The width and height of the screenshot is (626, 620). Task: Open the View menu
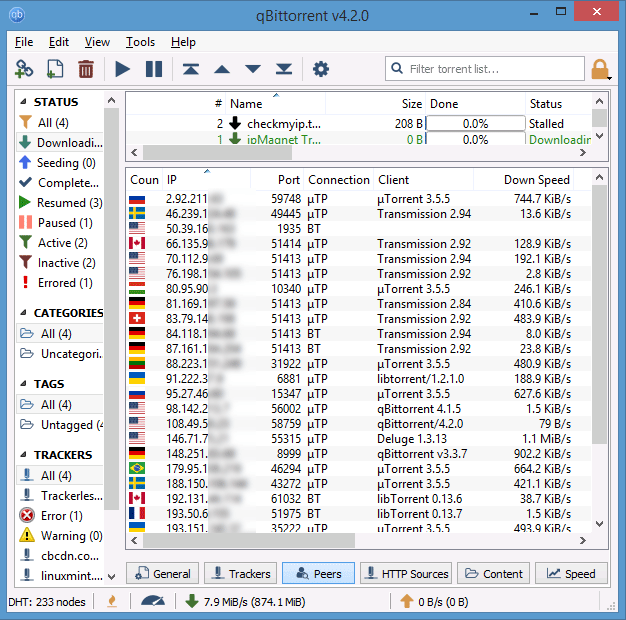(97, 42)
